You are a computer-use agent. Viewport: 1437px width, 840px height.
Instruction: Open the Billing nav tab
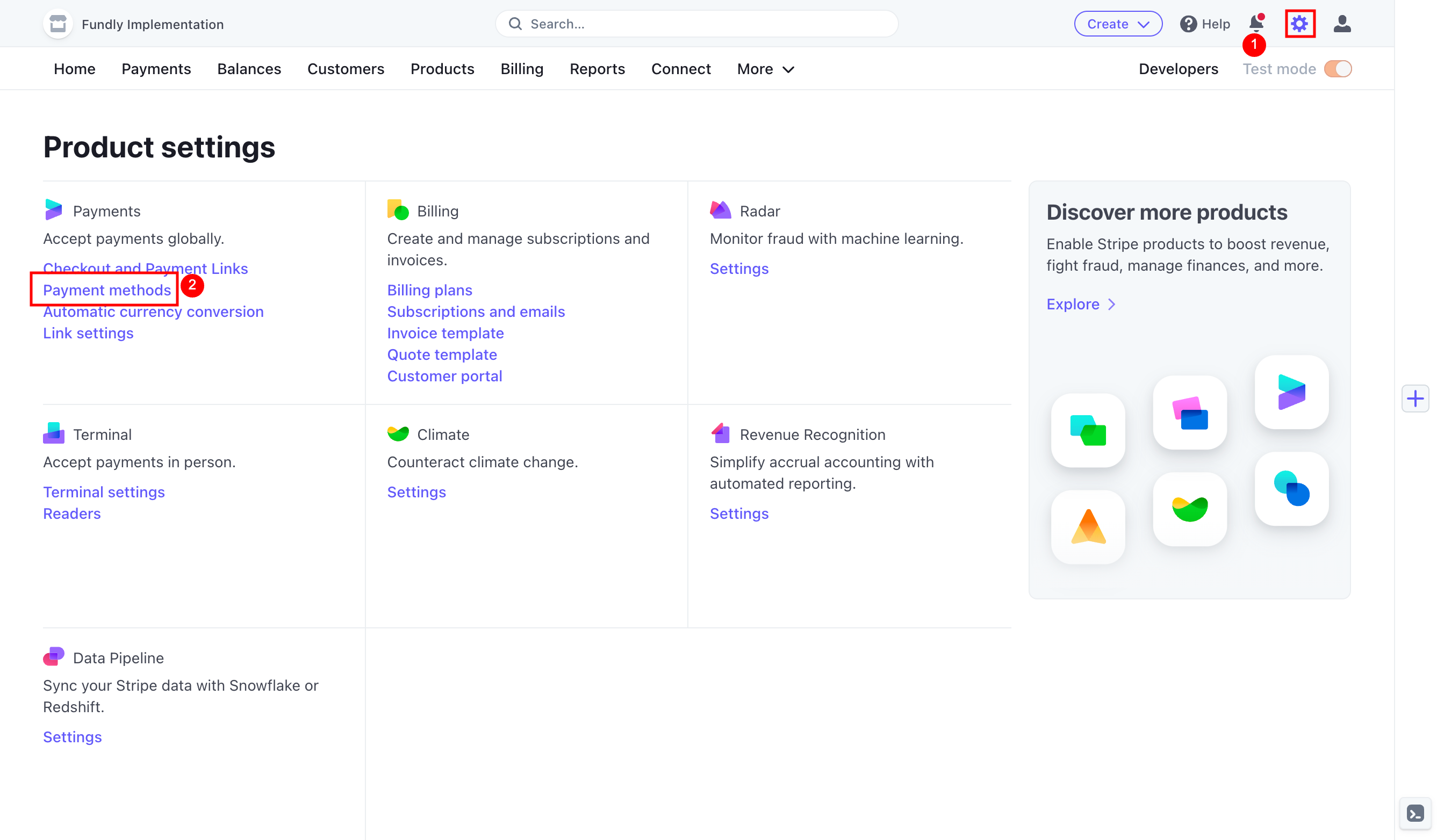click(x=522, y=69)
